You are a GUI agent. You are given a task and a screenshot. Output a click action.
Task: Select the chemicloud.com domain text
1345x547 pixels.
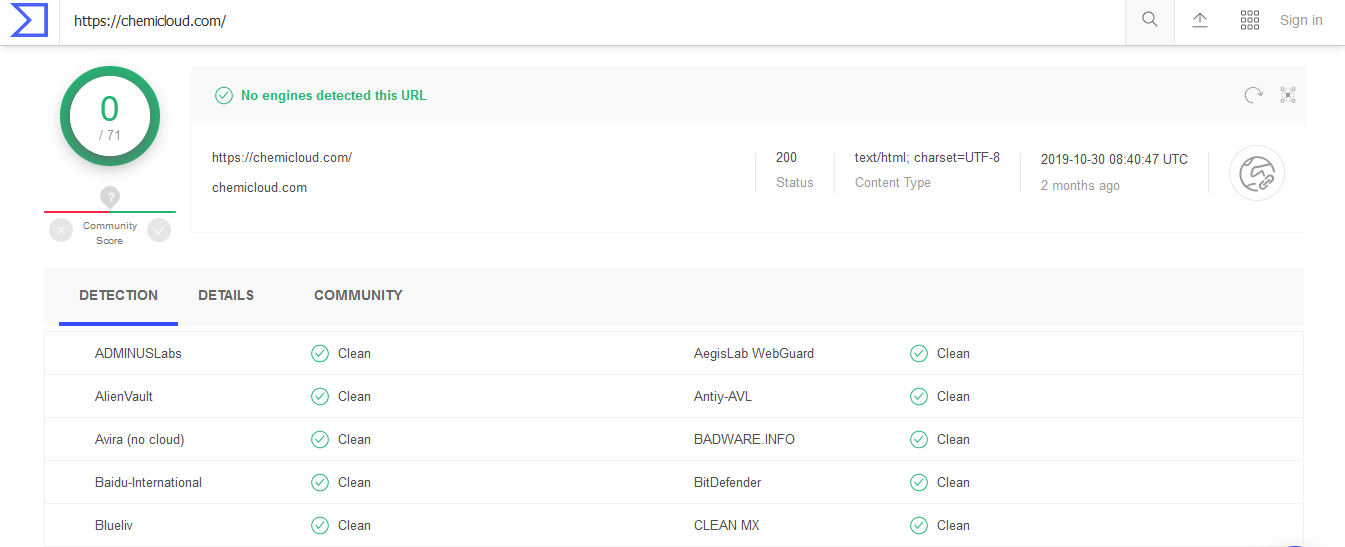pos(259,187)
